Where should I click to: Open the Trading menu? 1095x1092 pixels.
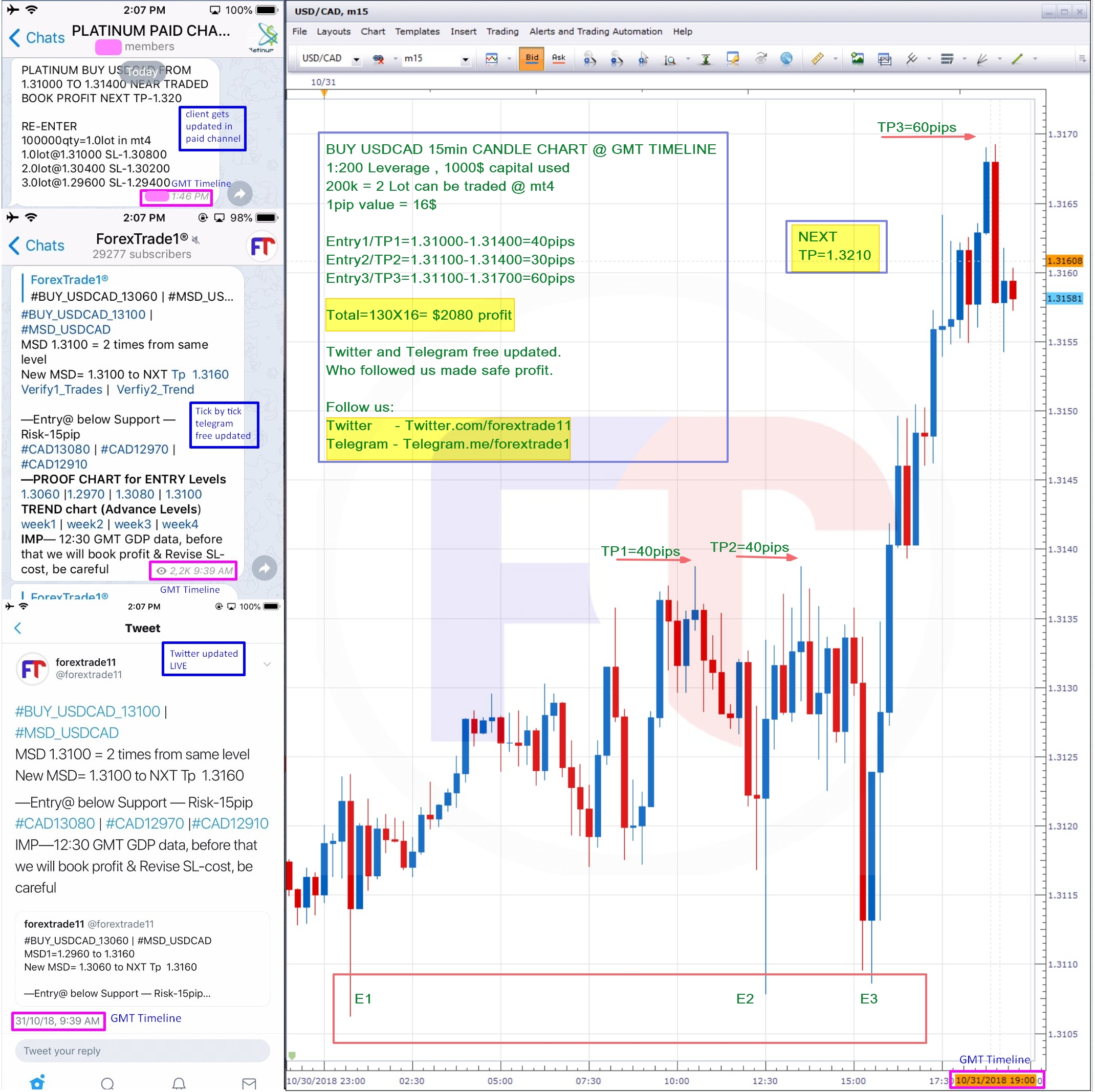[502, 32]
